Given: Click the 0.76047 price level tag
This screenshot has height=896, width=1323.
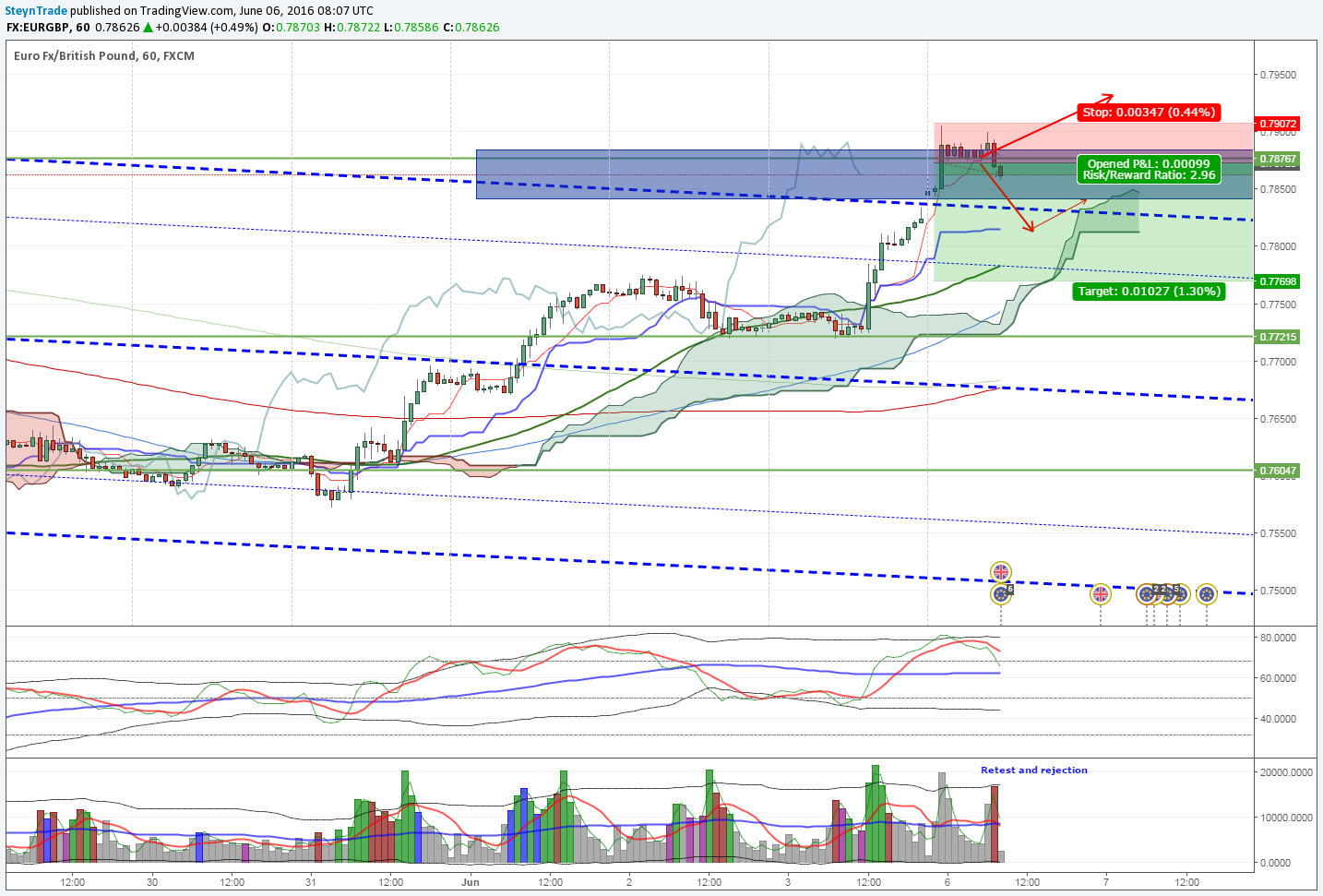Looking at the screenshot, I should 1278,471.
